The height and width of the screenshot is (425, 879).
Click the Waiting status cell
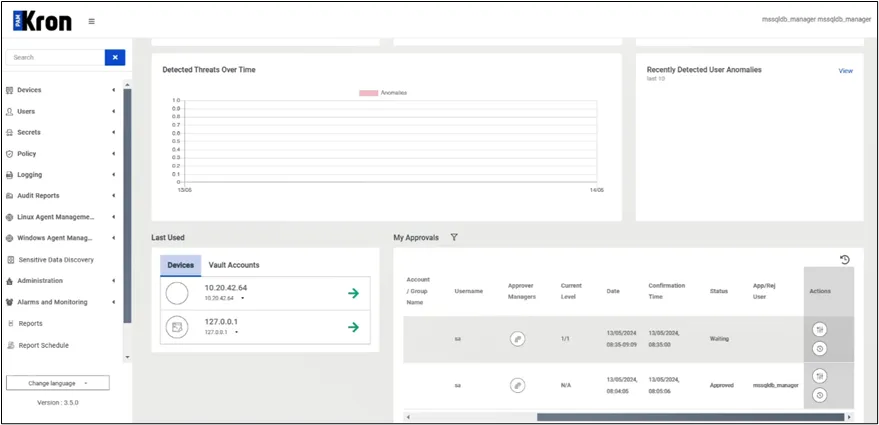tap(719, 339)
